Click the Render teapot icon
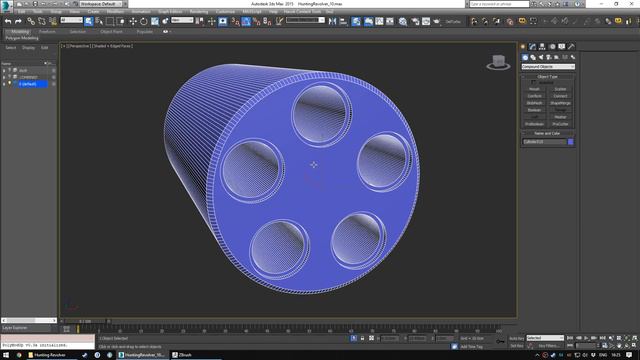 coord(436,21)
